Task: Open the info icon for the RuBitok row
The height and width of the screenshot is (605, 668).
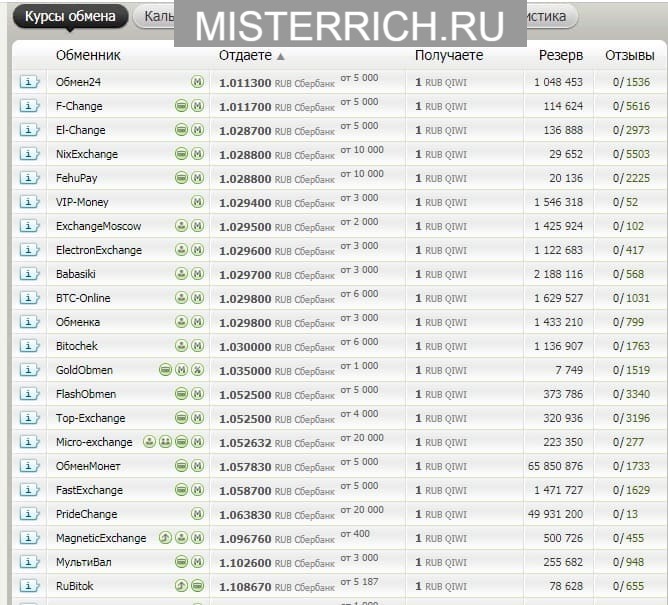Action: point(28,586)
